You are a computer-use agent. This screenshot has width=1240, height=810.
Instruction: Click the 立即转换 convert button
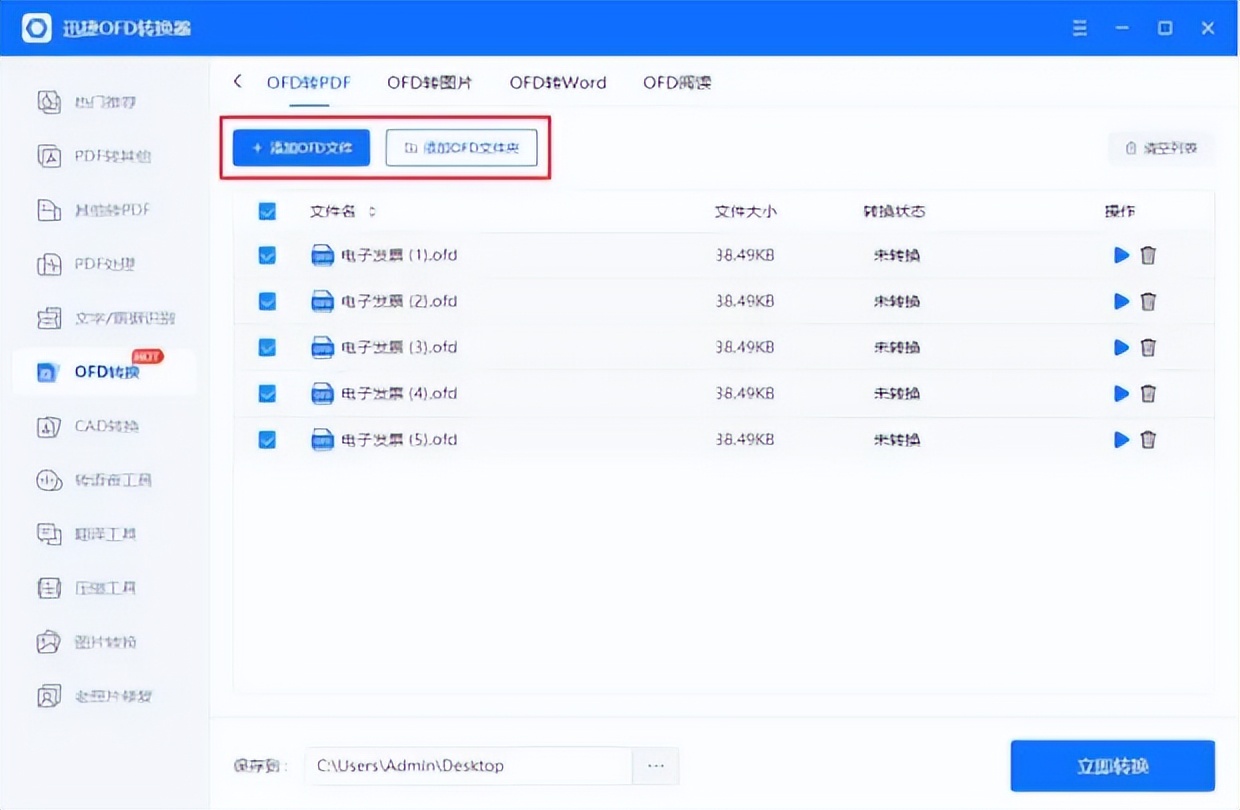point(1112,765)
